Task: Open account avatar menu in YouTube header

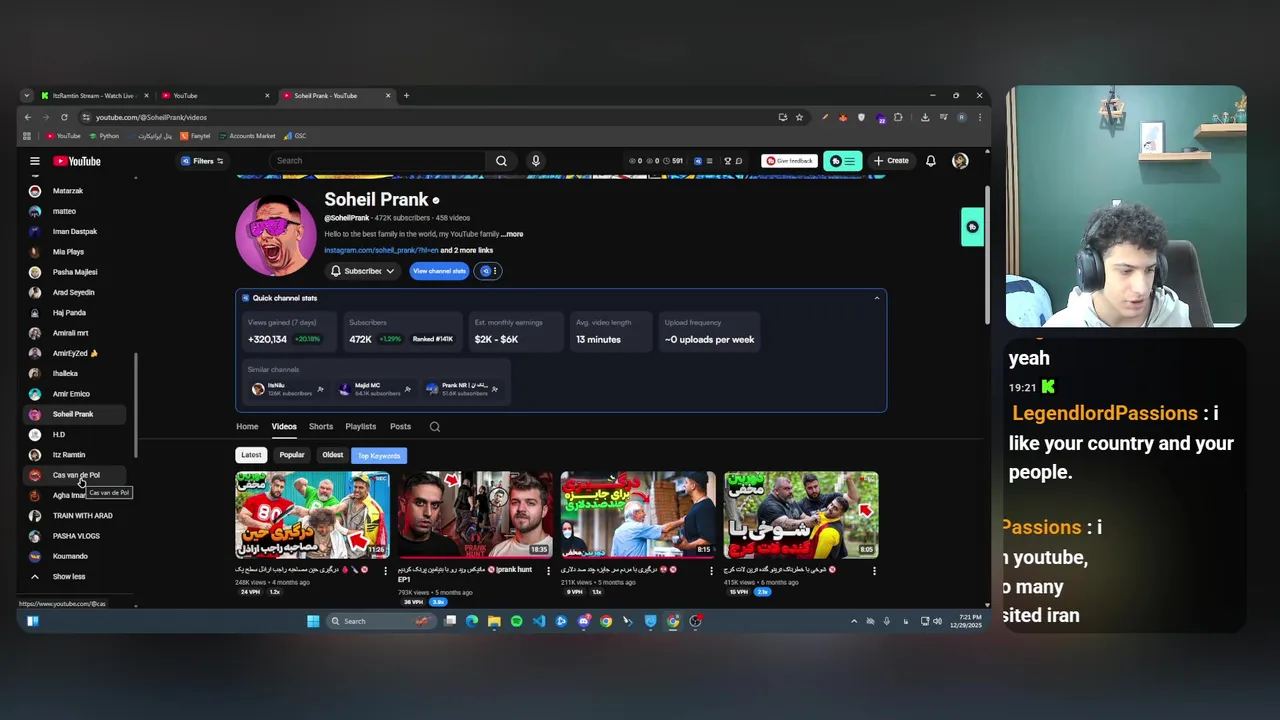Action: (x=960, y=161)
